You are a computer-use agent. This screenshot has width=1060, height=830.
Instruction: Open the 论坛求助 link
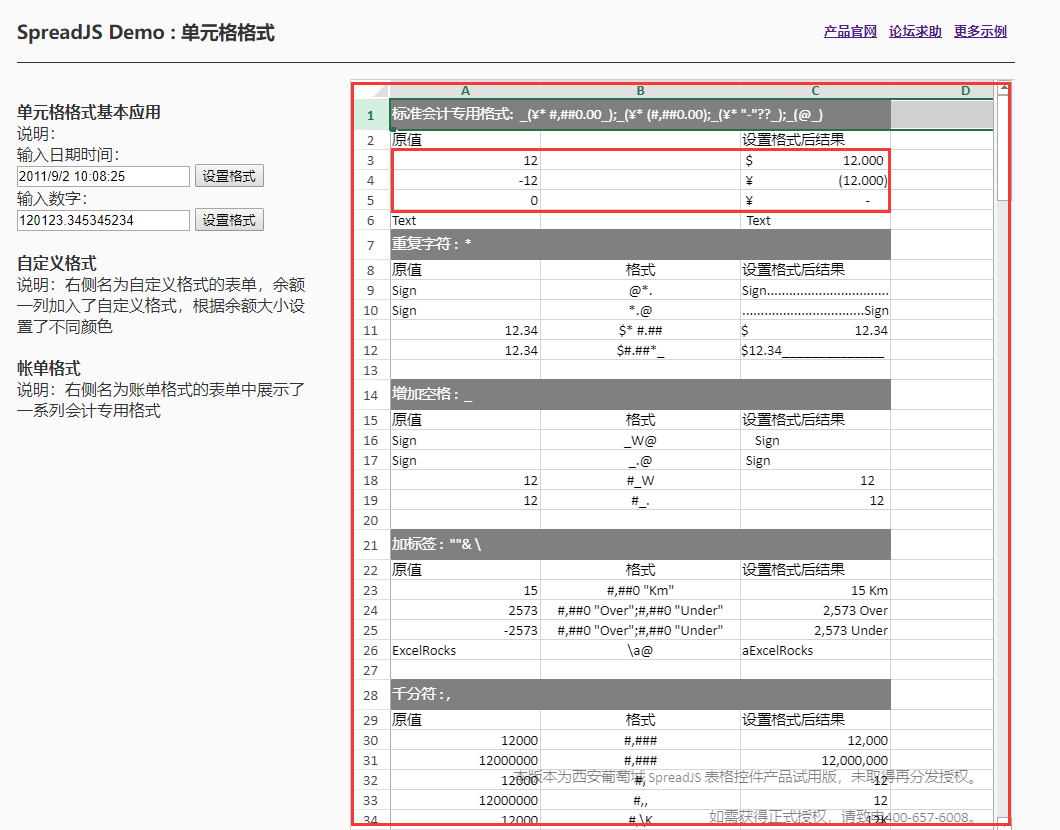pyautogui.click(x=915, y=31)
